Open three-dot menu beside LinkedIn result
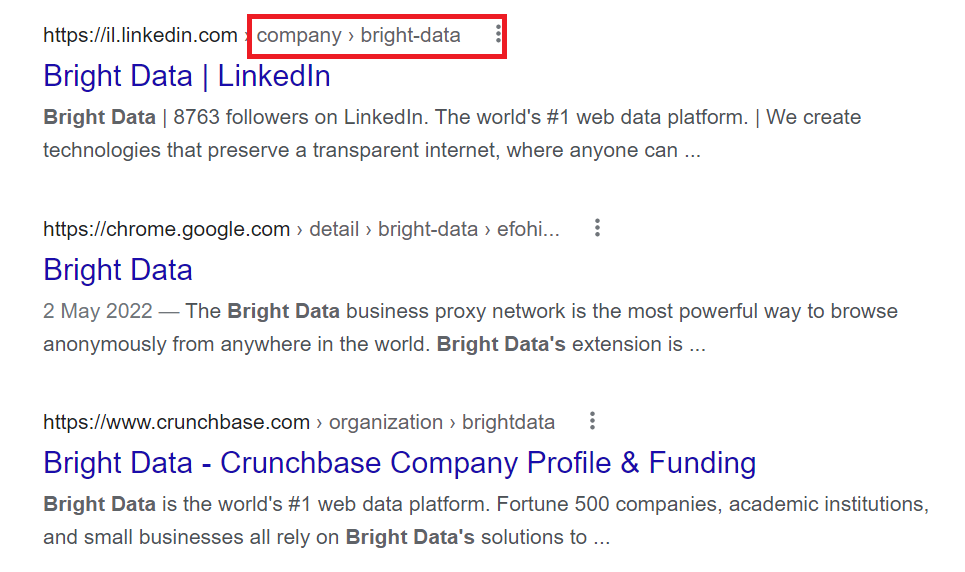Viewport: 965px width, 572px height. tap(498, 34)
